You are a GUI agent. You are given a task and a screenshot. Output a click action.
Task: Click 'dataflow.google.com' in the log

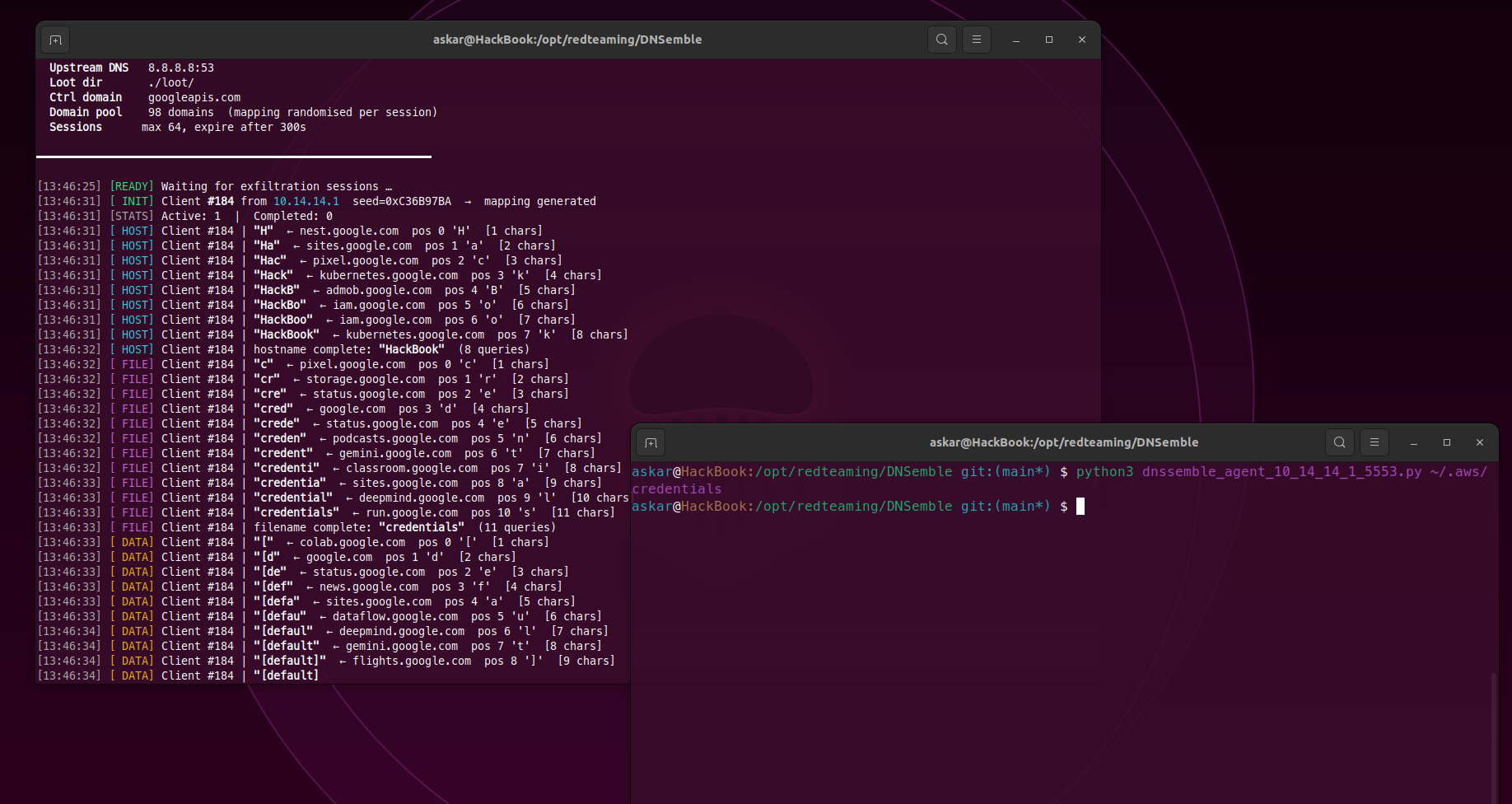(x=395, y=616)
